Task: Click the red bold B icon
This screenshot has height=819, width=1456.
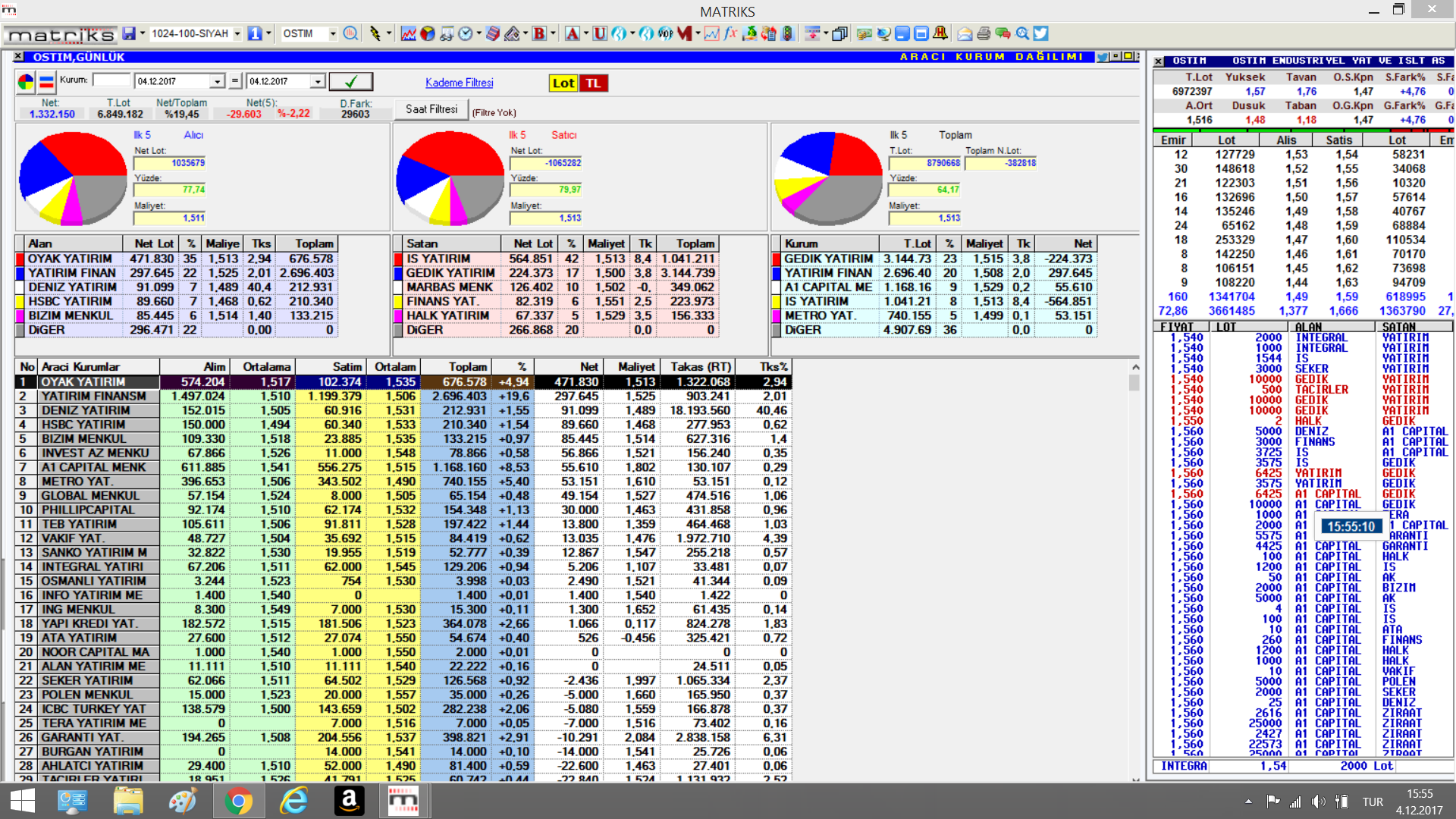Action: 539,33
